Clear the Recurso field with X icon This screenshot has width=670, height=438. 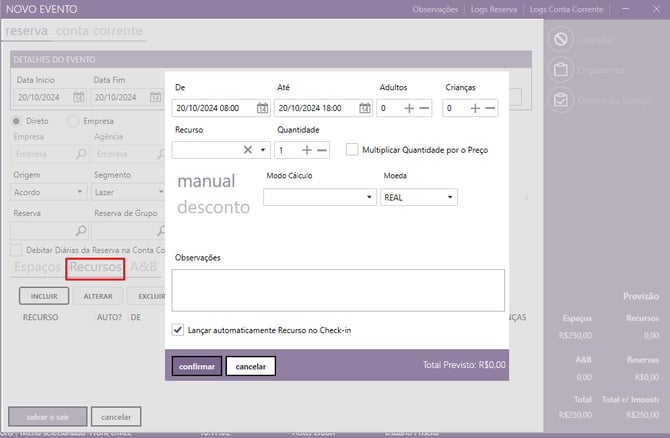tap(248, 150)
